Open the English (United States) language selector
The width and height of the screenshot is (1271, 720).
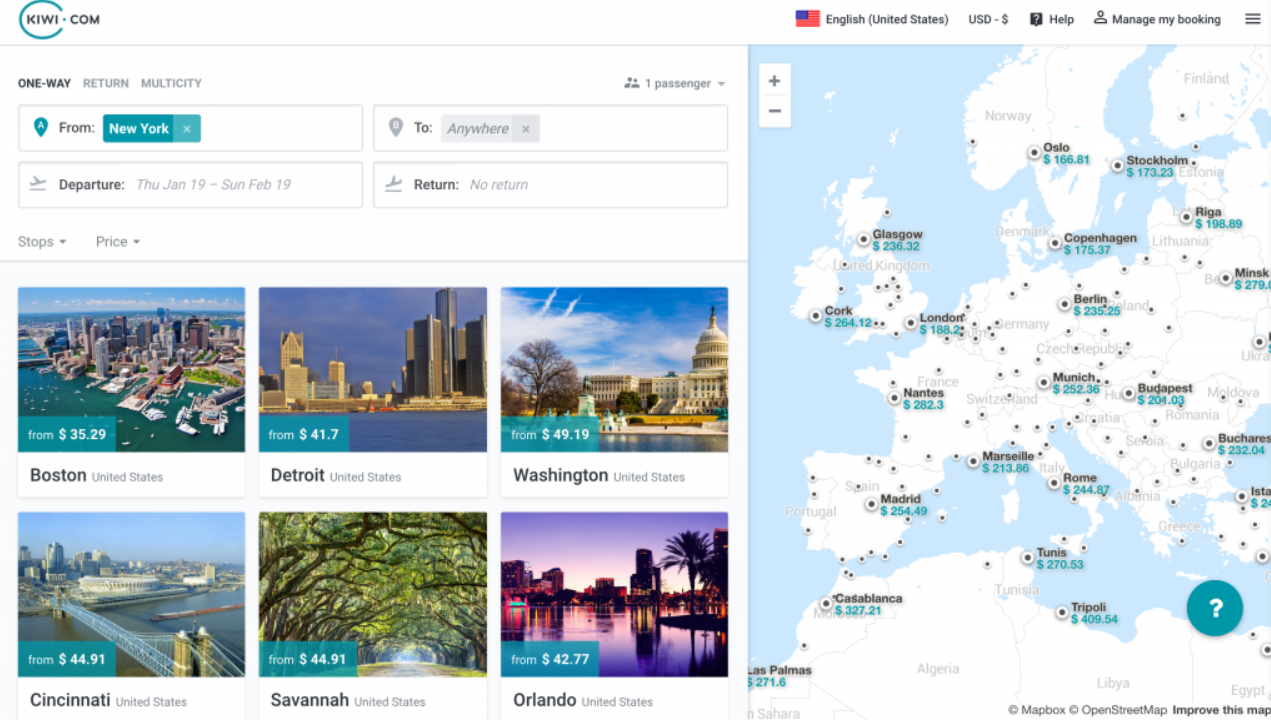pyautogui.click(x=872, y=19)
